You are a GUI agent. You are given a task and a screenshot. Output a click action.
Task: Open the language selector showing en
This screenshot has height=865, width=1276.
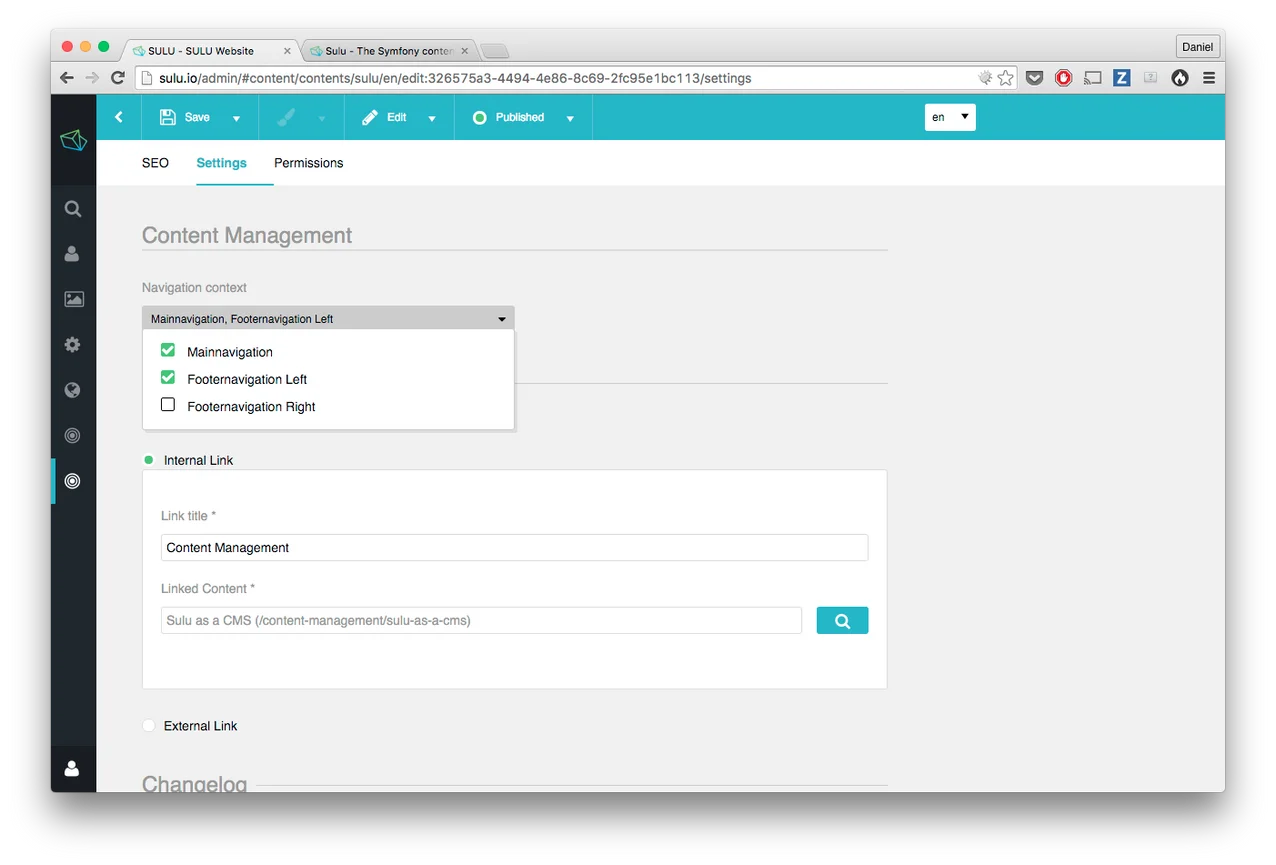(948, 117)
